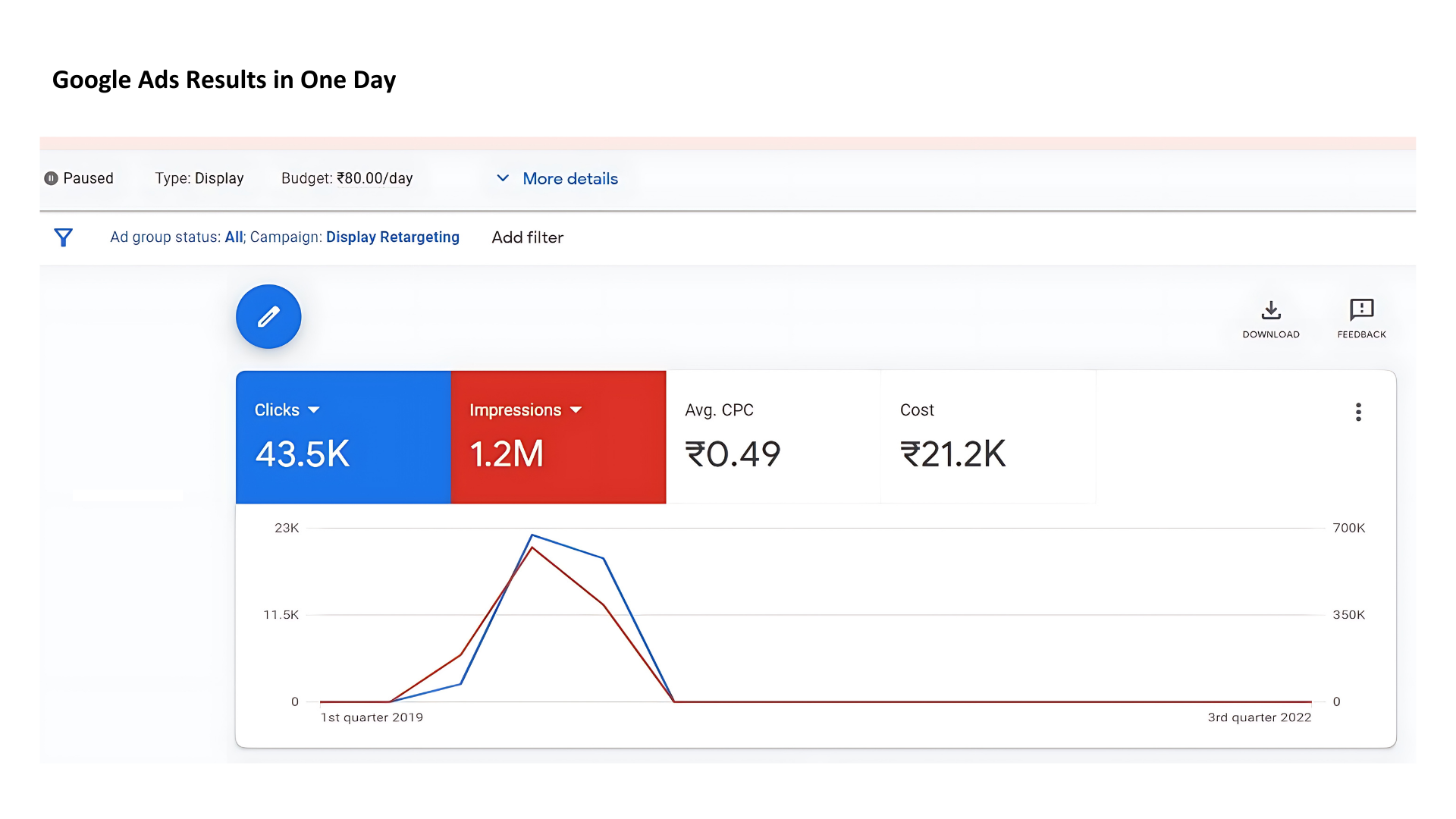Select the Avg. CPC metric card
Screen dimensions: 1456x819
pyautogui.click(x=773, y=438)
